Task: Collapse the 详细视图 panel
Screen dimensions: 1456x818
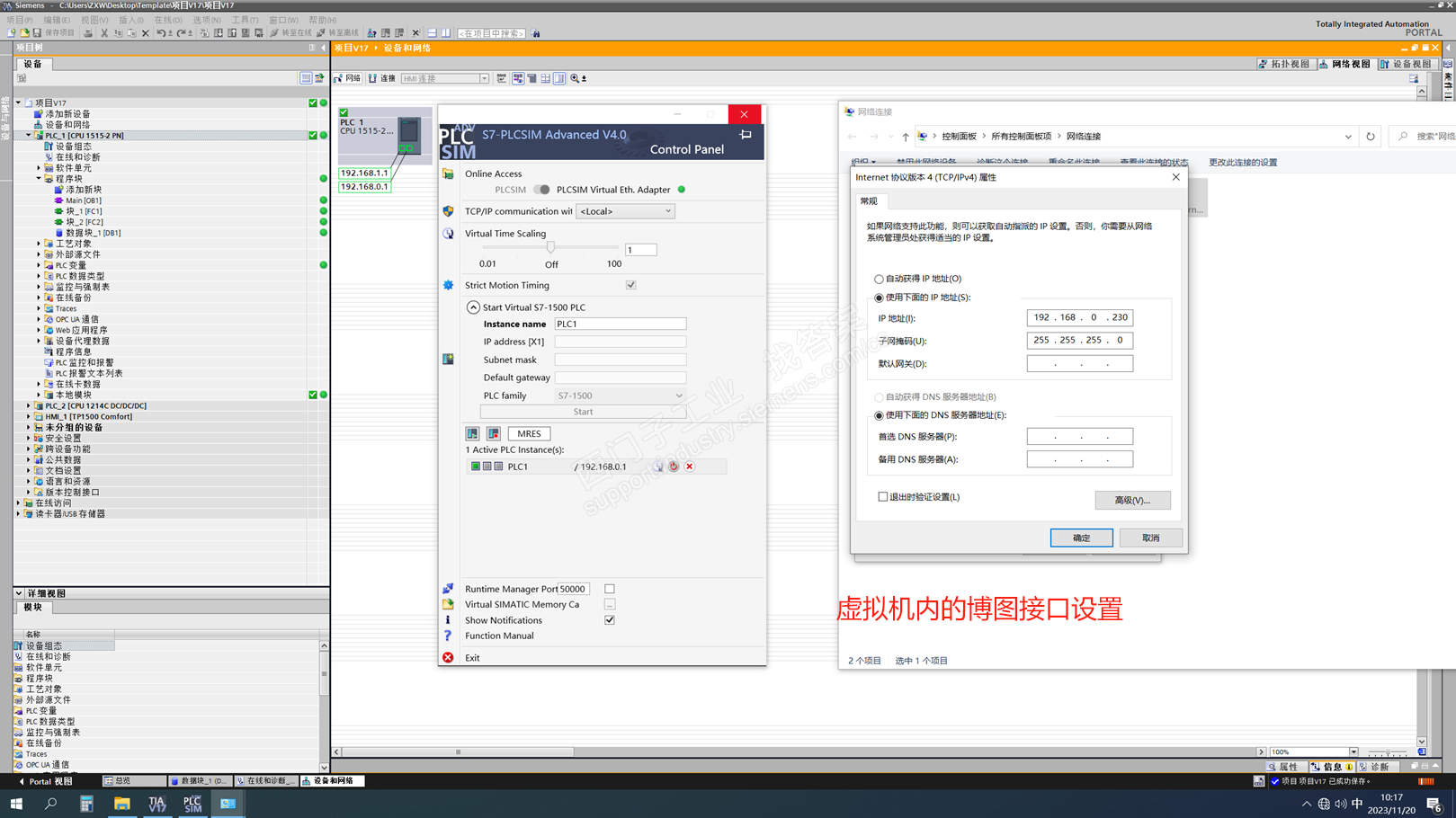Action: (x=19, y=593)
